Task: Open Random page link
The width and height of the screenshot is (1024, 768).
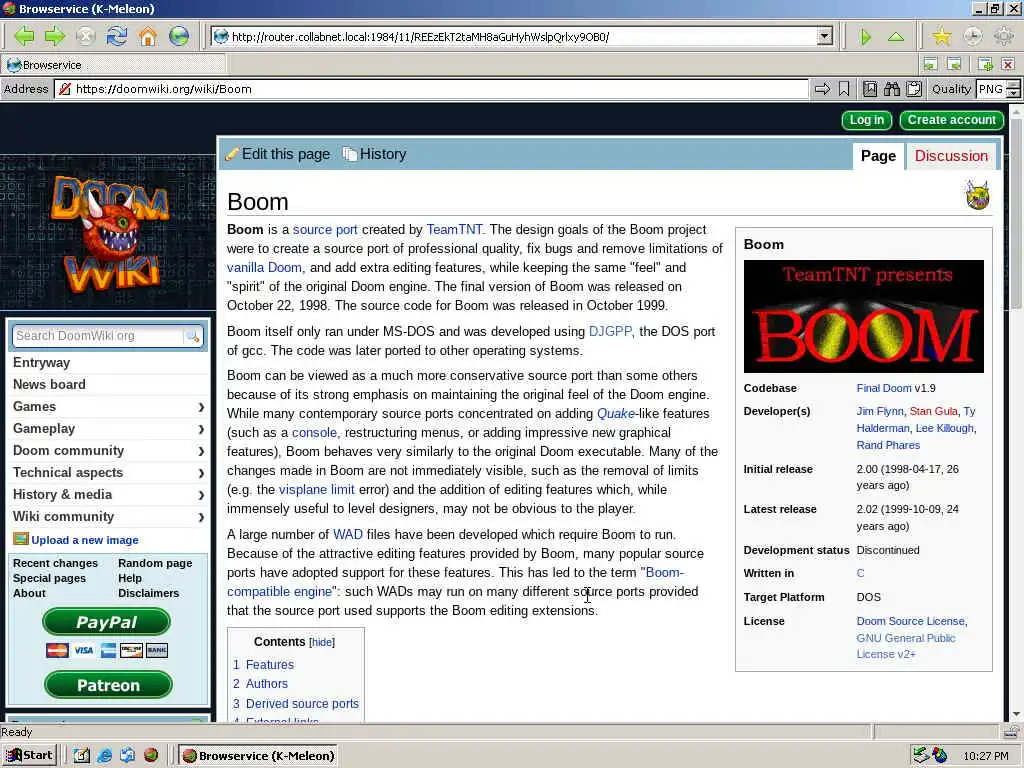Action: [155, 564]
